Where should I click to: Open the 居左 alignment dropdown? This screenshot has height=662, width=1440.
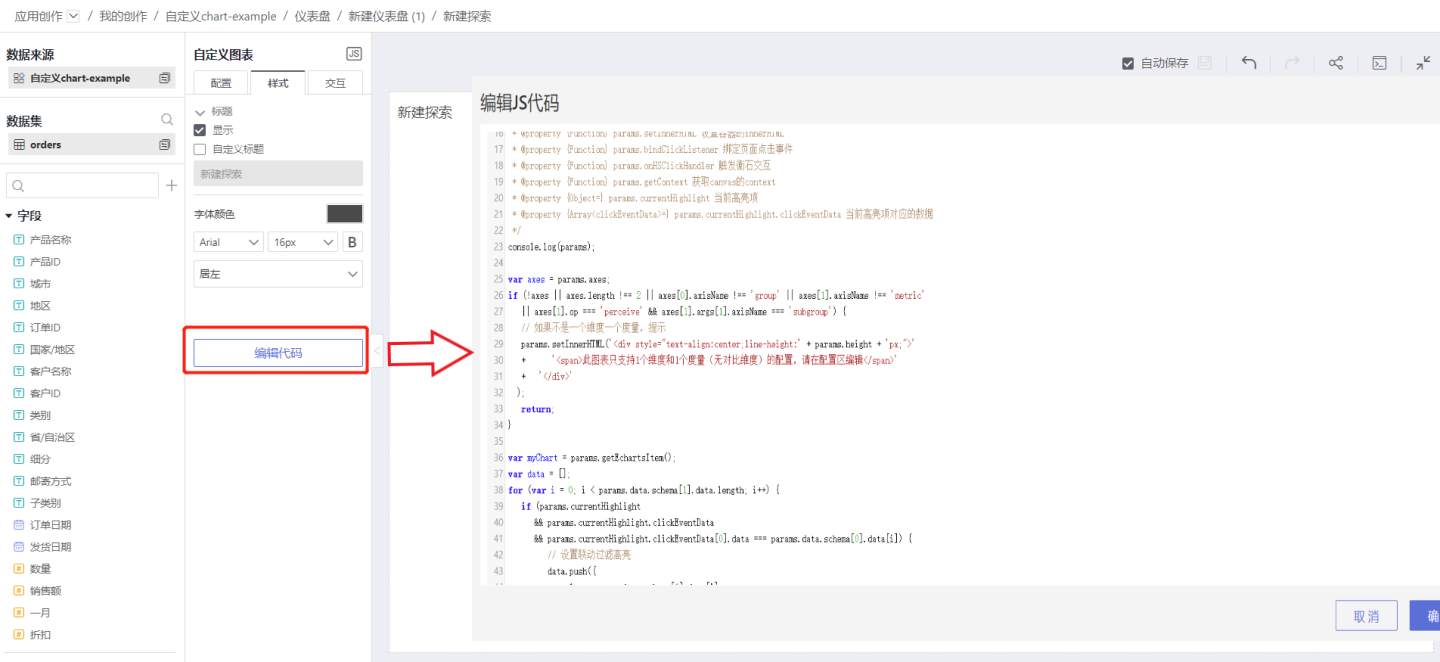pyautogui.click(x=278, y=274)
